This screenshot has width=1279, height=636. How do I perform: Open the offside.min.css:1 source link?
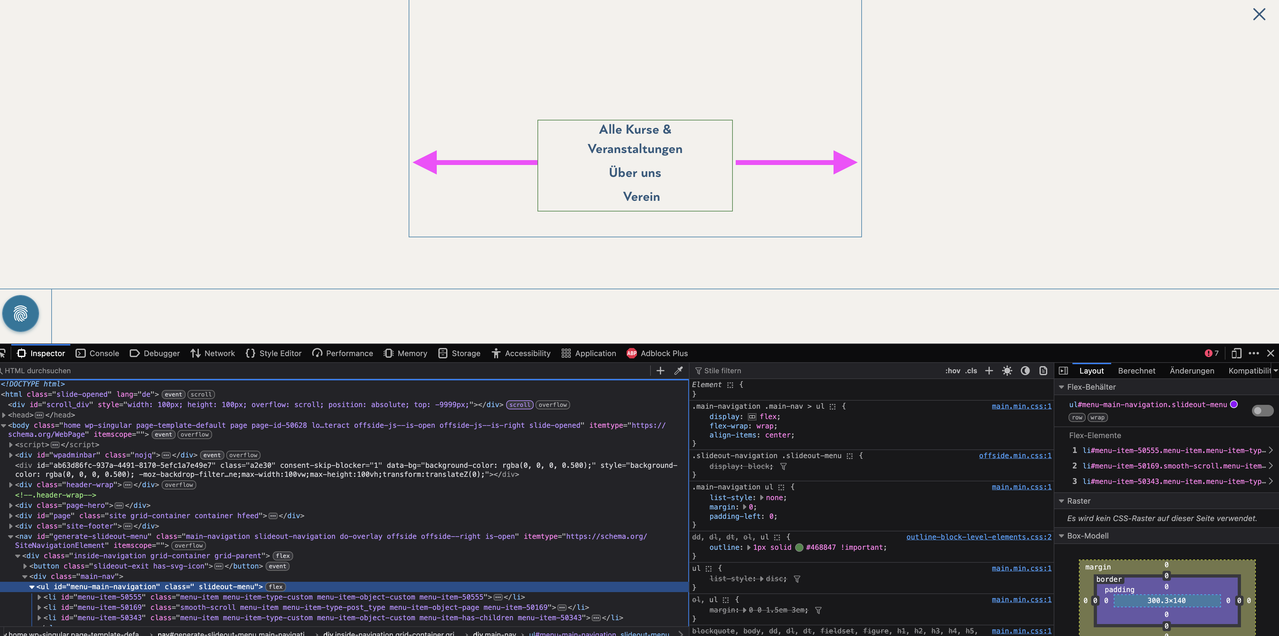(1015, 455)
